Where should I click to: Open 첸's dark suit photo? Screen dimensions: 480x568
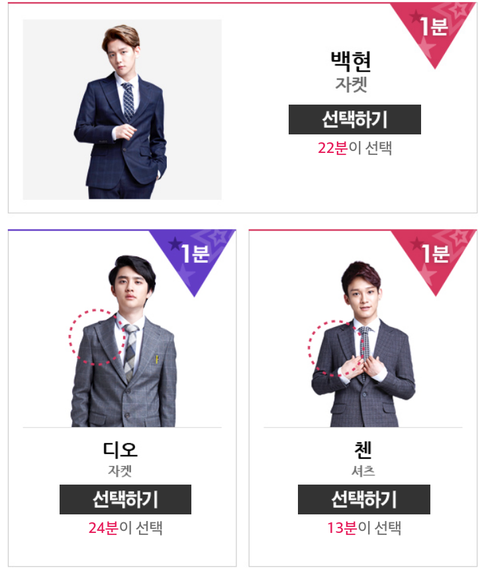coord(362,343)
